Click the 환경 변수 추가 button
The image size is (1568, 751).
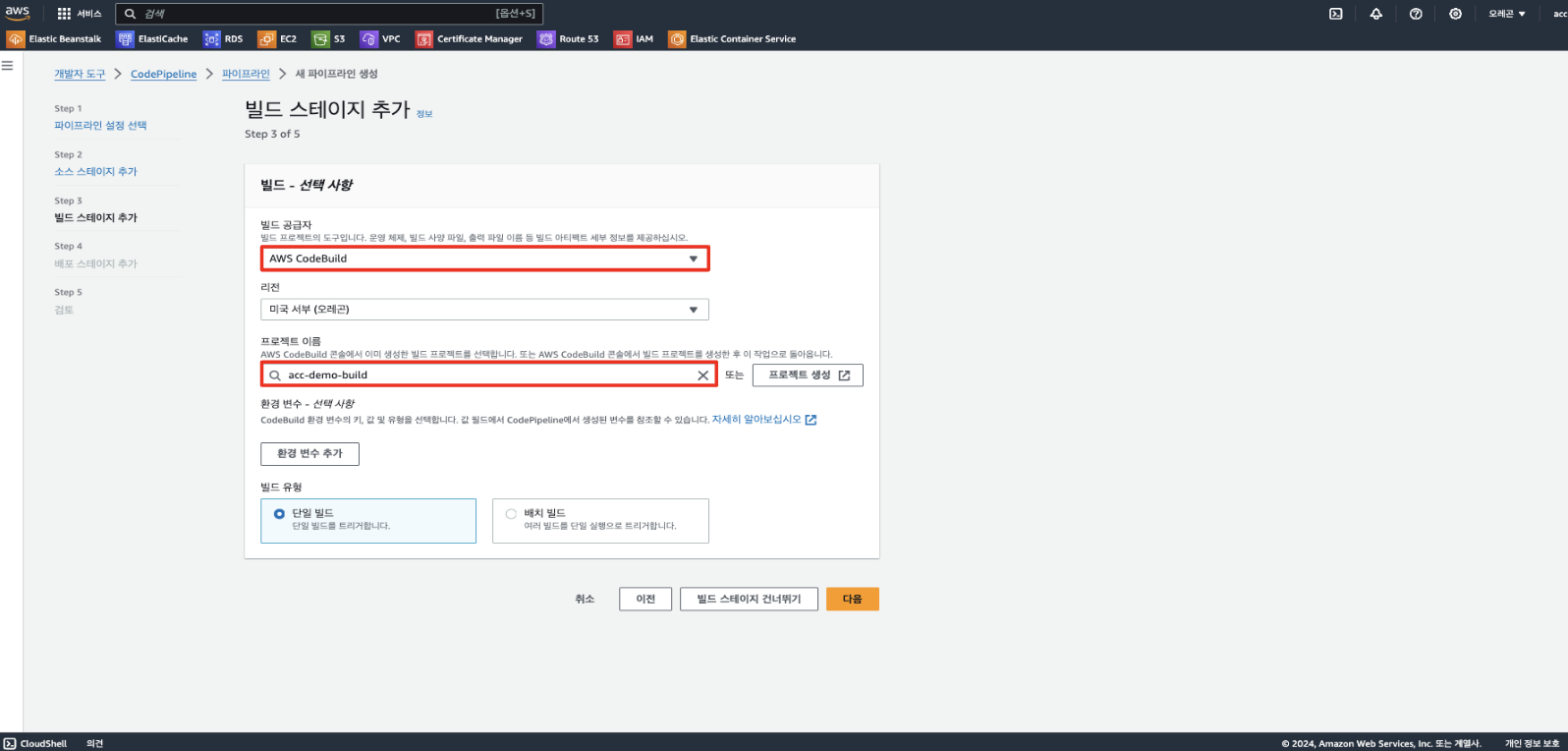point(309,454)
